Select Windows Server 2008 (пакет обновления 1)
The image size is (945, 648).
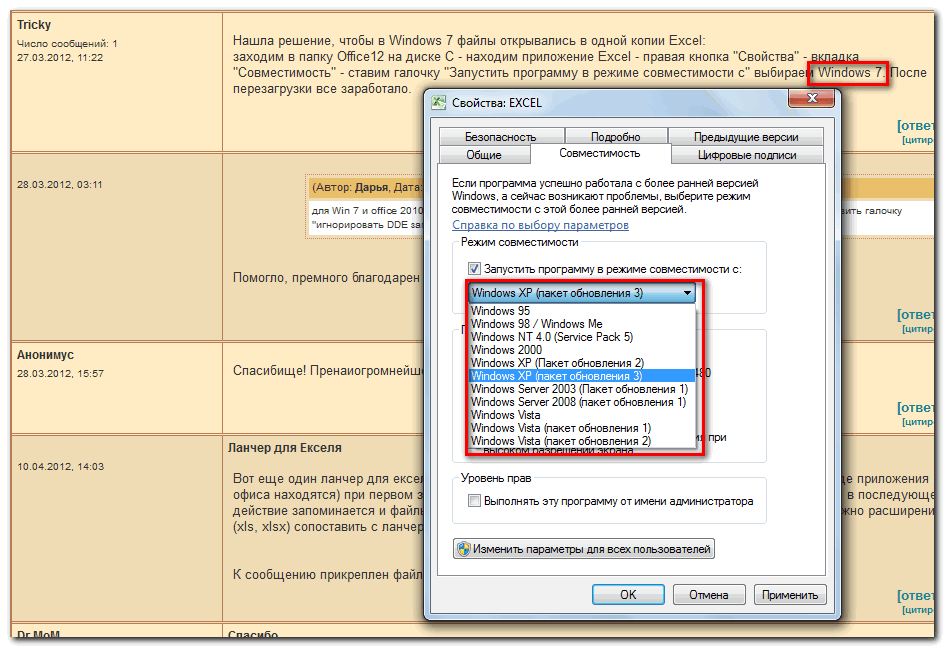tap(582, 402)
